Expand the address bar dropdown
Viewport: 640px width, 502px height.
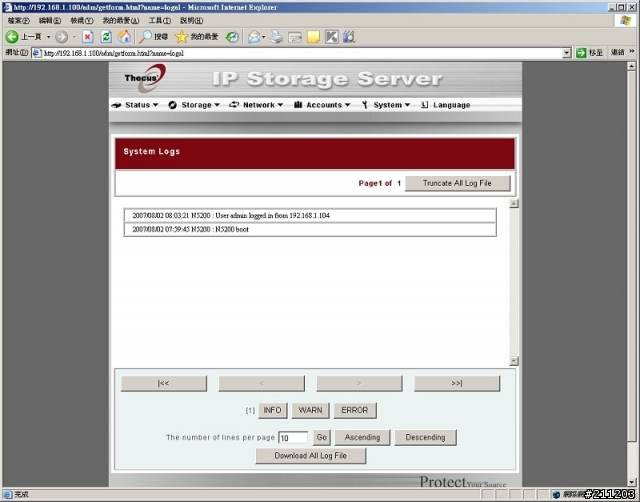567,53
